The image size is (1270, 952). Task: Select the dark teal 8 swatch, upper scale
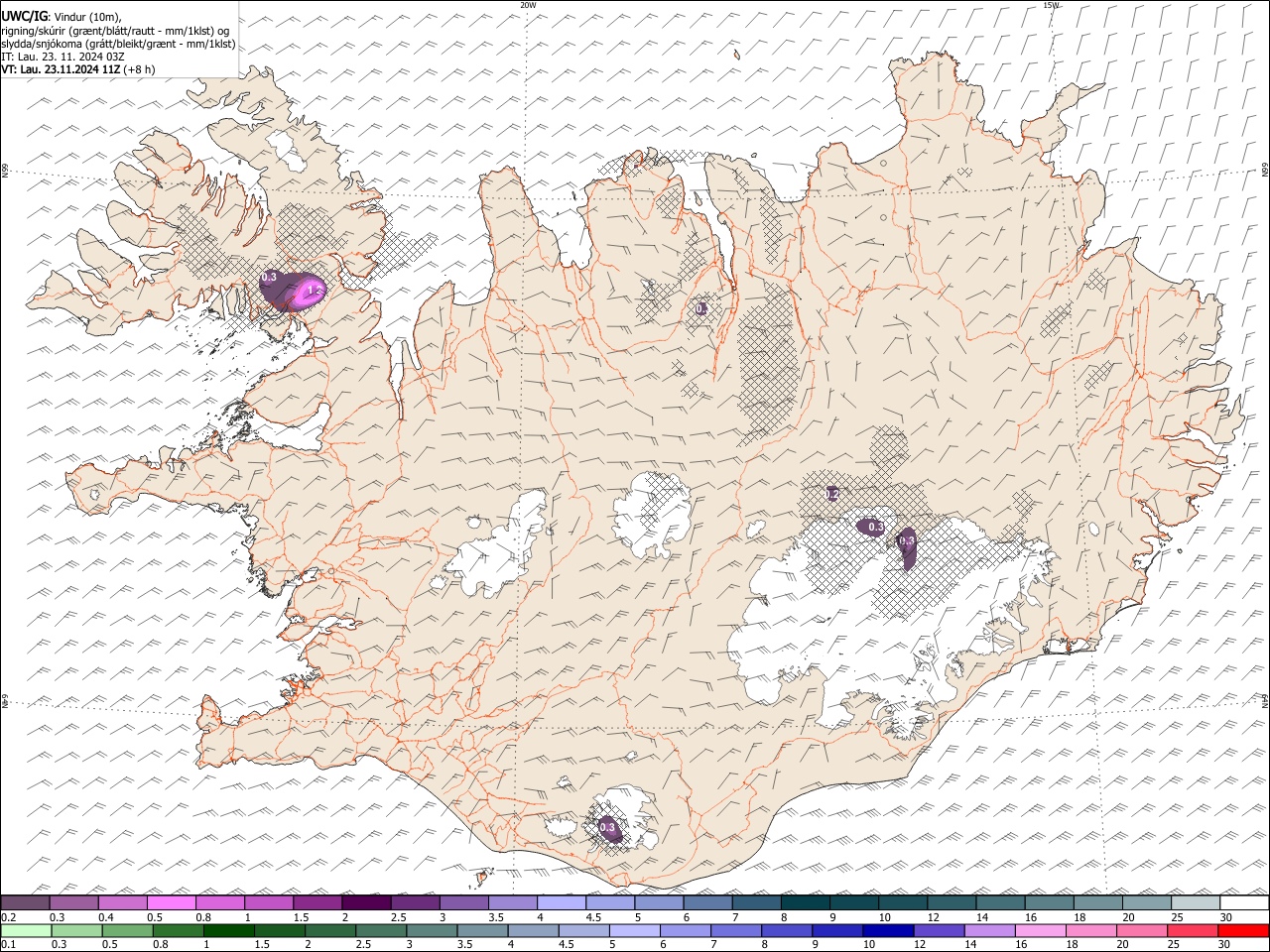(805, 902)
